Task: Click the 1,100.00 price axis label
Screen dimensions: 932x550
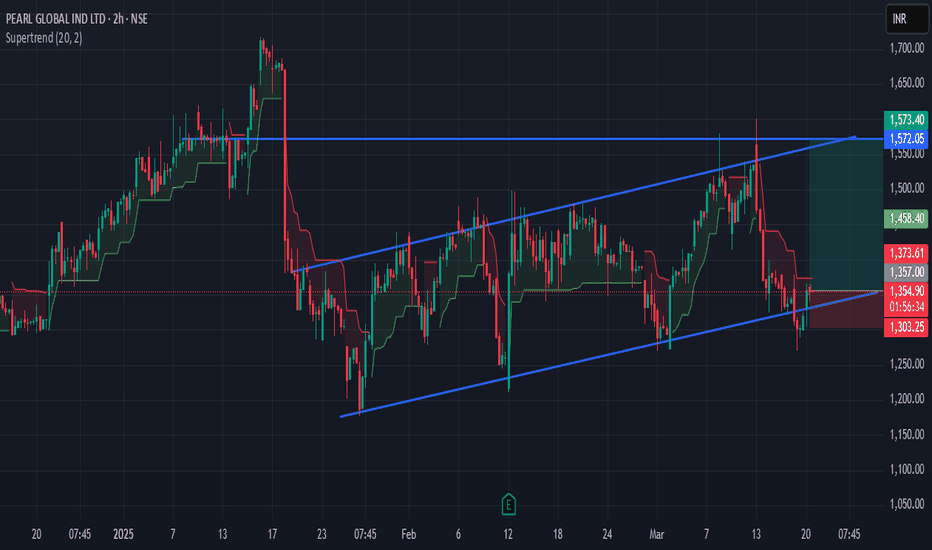Action: point(906,470)
